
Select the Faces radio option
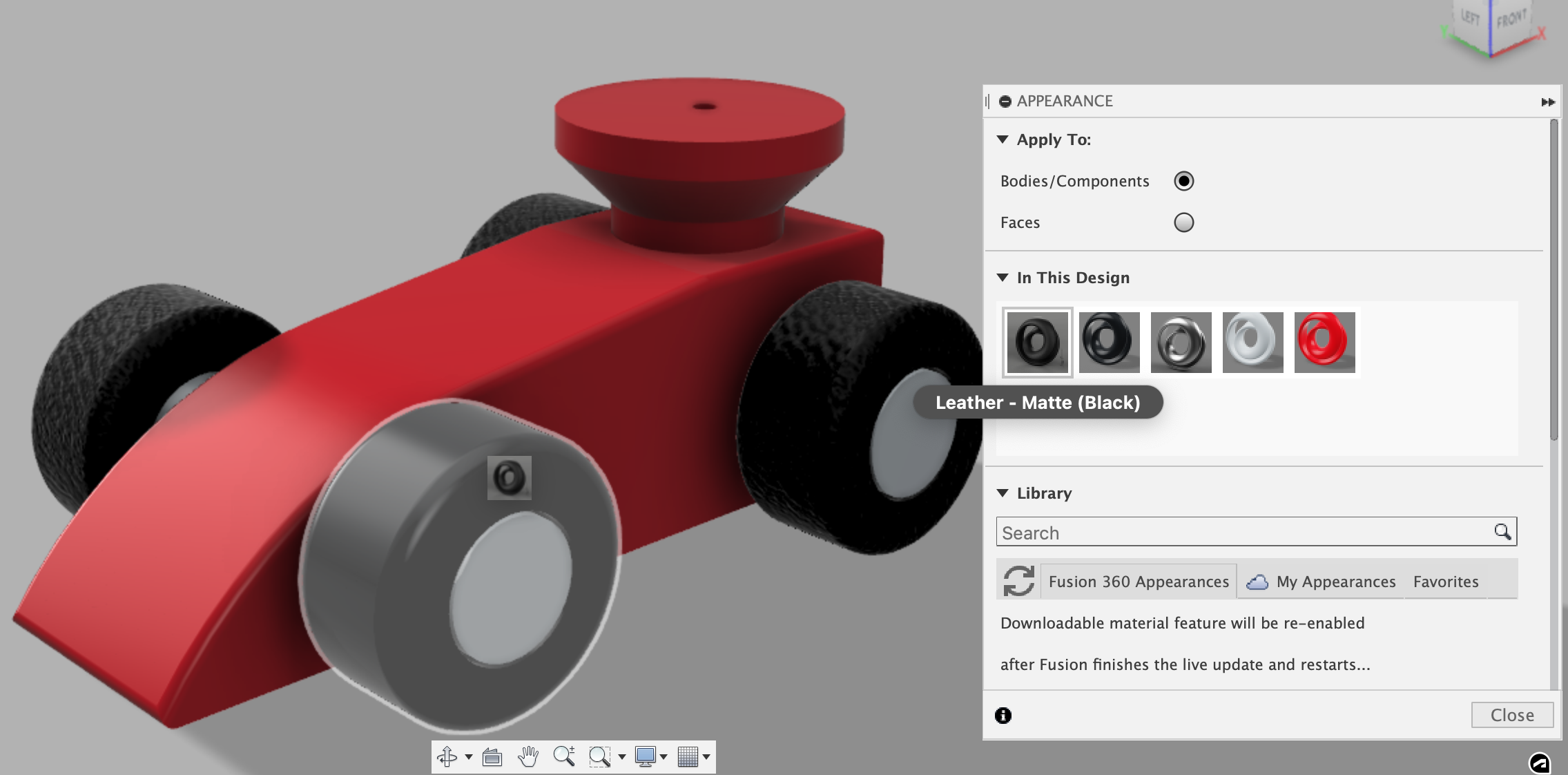[1183, 222]
